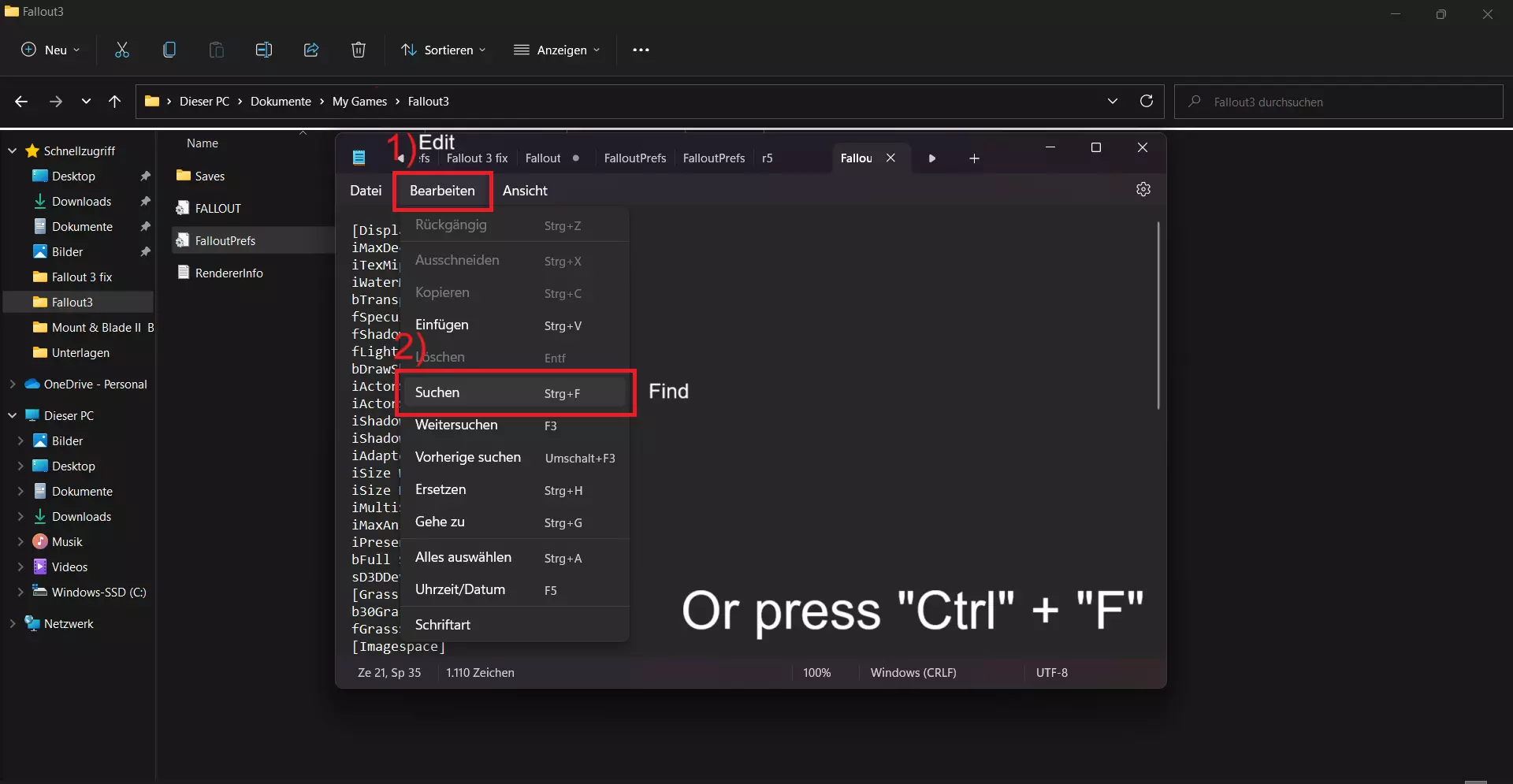Expand the OneDrive - Personal tree node
The width and height of the screenshot is (1513, 784).
click(x=13, y=385)
